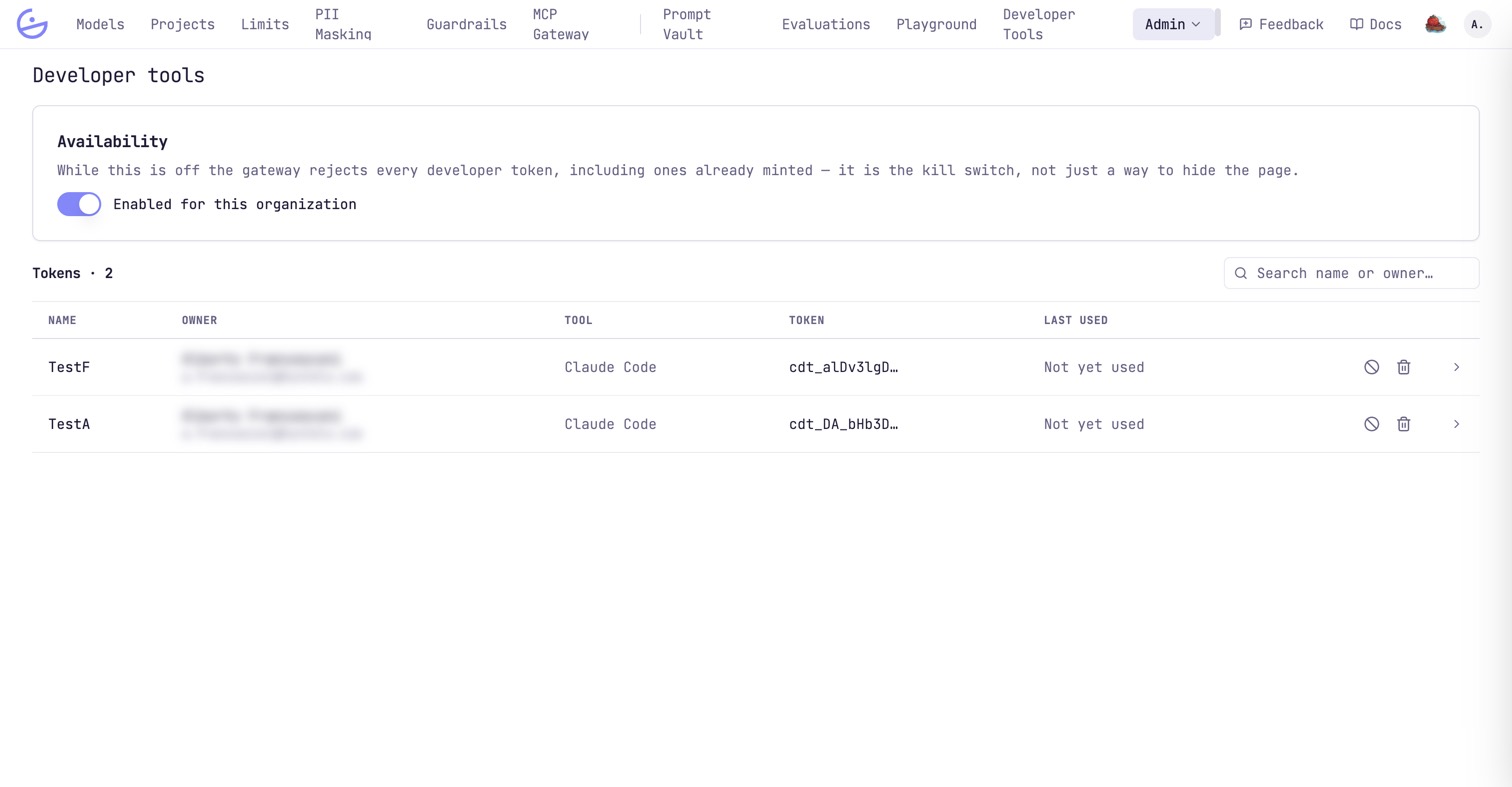Click the TestA token name

coord(69,424)
